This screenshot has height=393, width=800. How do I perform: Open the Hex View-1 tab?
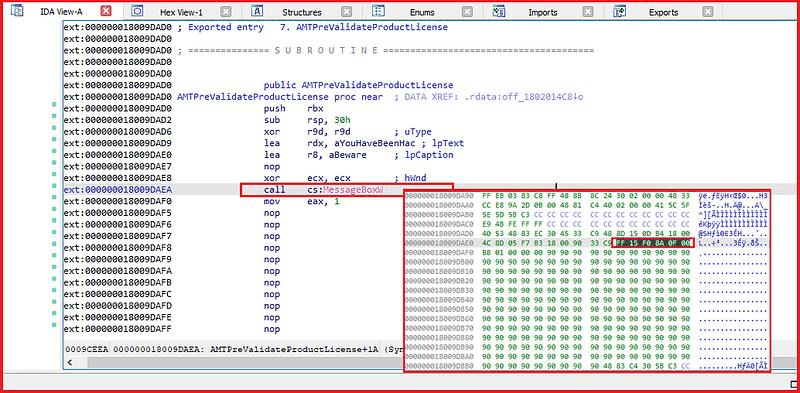coord(181,12)
